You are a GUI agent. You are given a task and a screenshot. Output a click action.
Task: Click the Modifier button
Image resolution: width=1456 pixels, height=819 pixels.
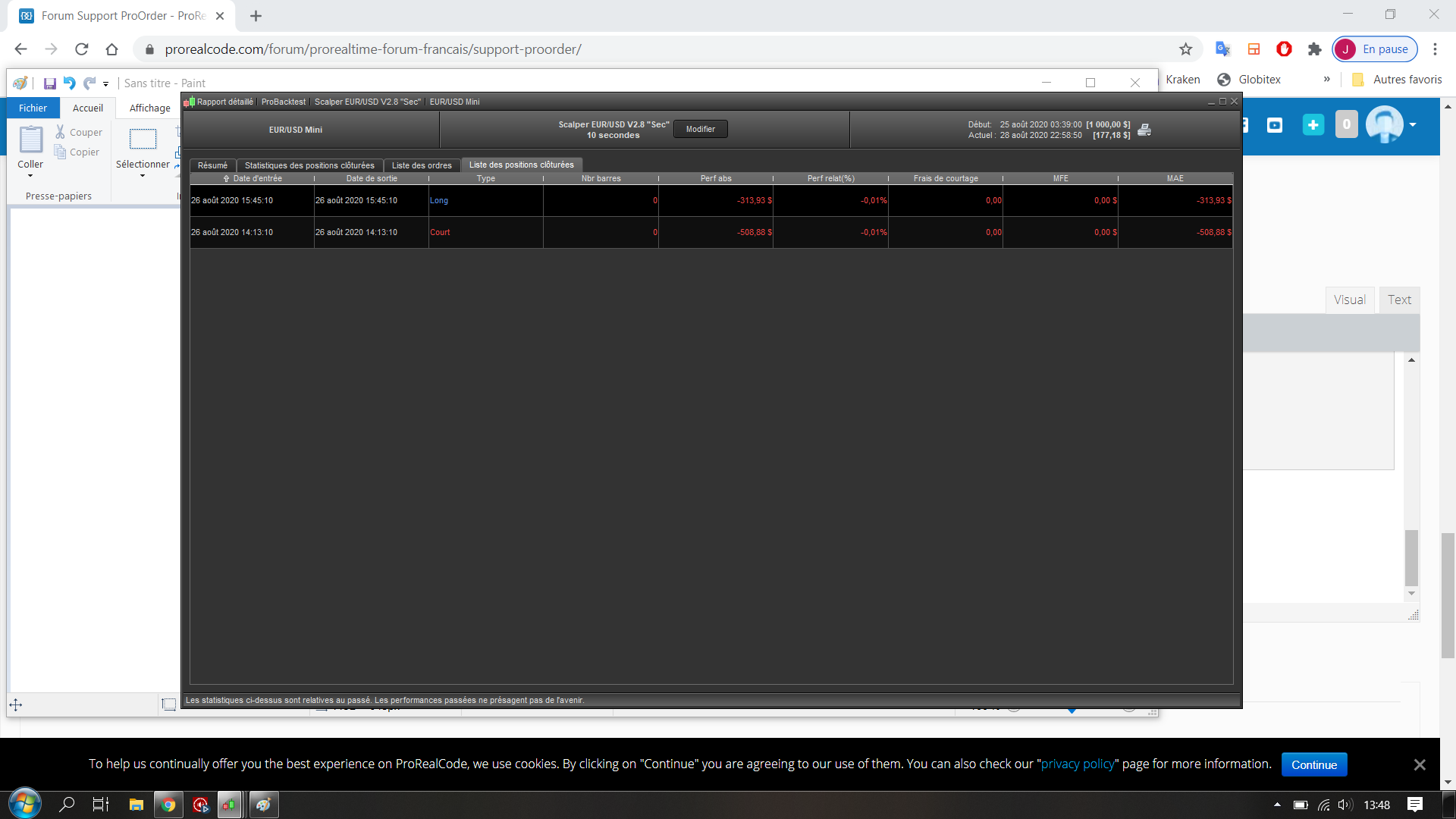click(700, 129)
